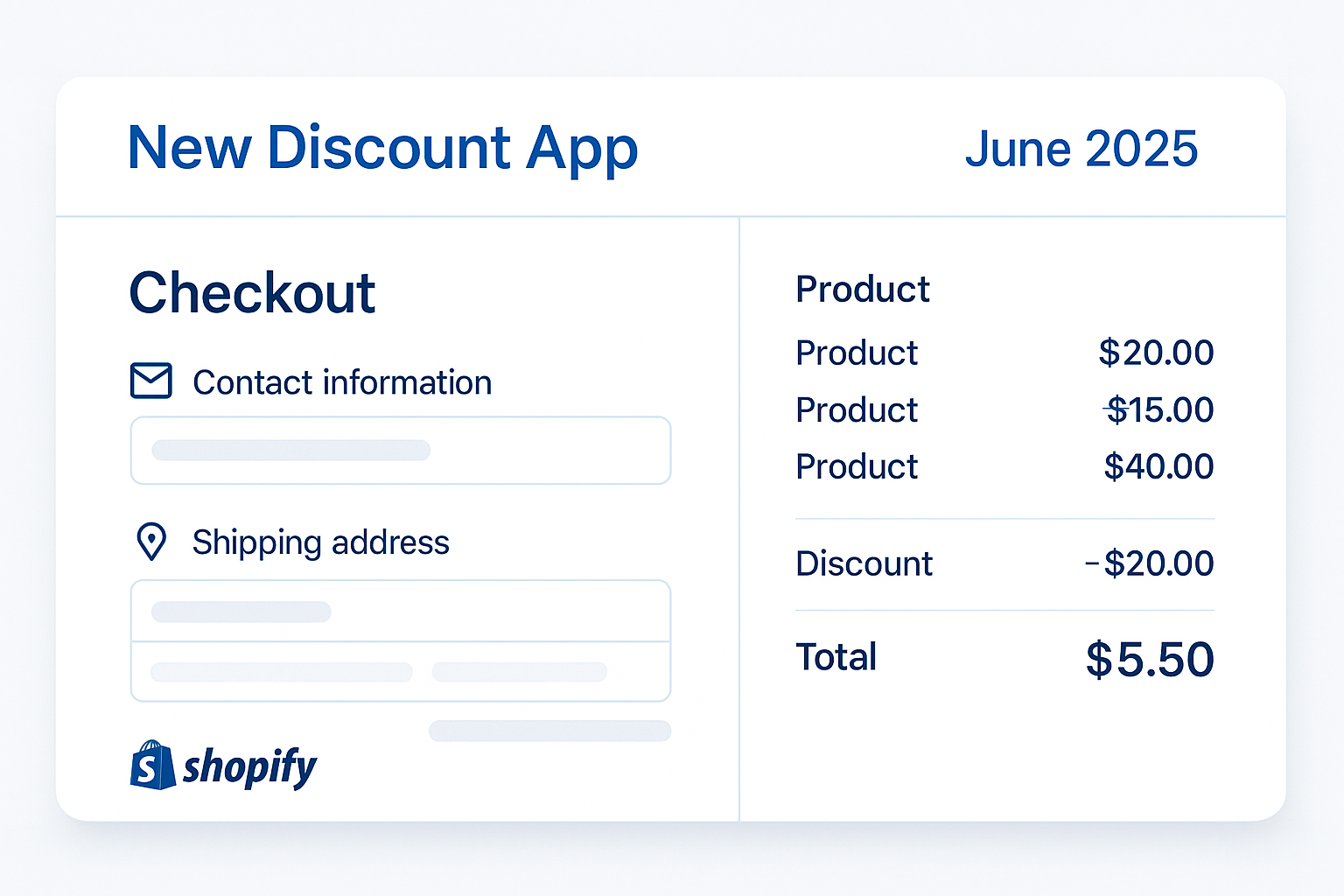
Task: Click the Discount line label
Action: pyautogui.click(x=864, y=563)
